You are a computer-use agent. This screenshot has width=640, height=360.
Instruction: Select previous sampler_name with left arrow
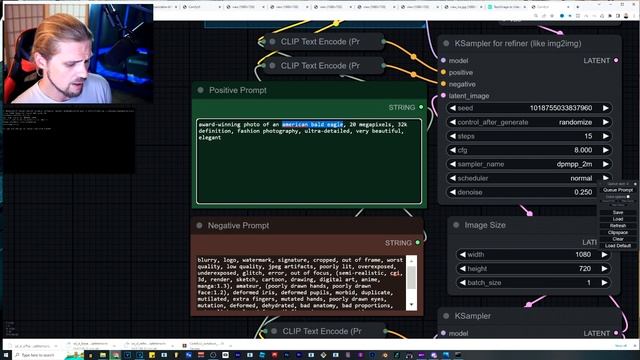click(453, 164)
